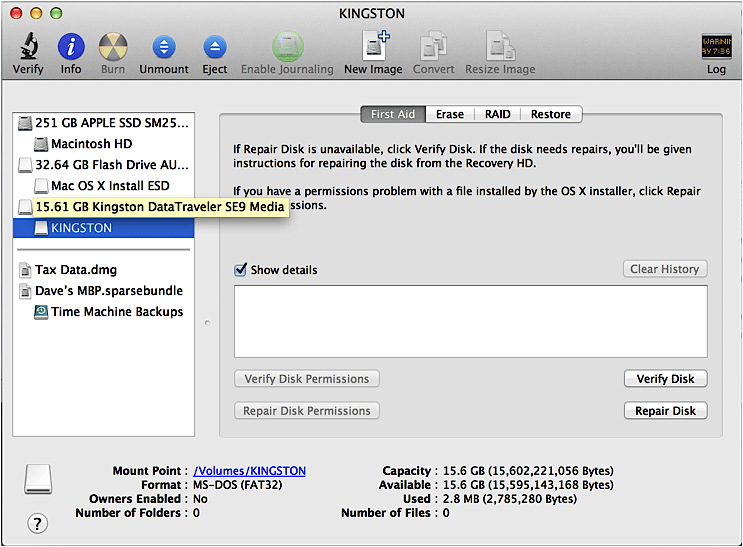The height and width of the screenshot is (547, 743).
Task: Click the Verify Disk button
Action: (665, 379)
